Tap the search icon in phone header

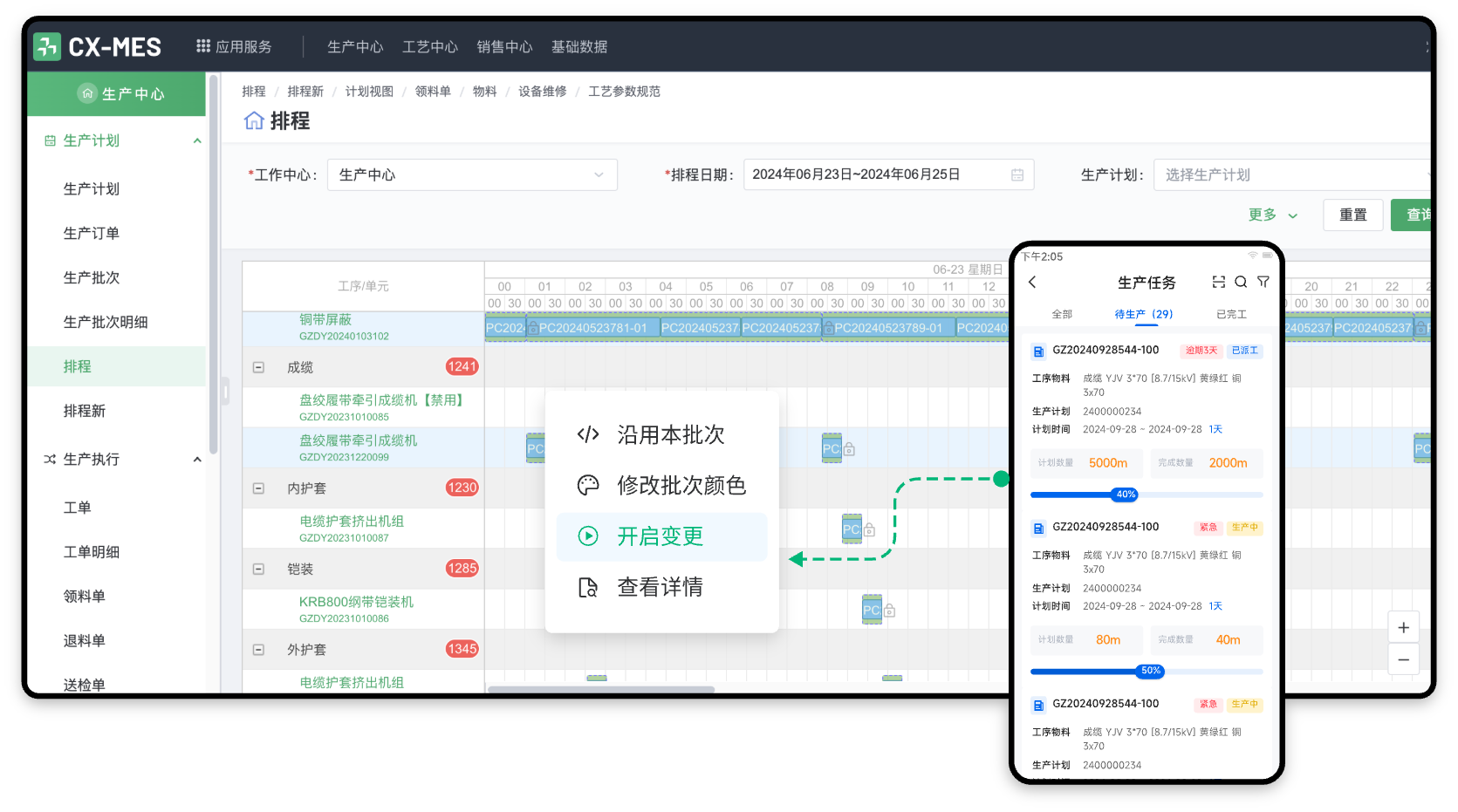[x=1241, y=282]
